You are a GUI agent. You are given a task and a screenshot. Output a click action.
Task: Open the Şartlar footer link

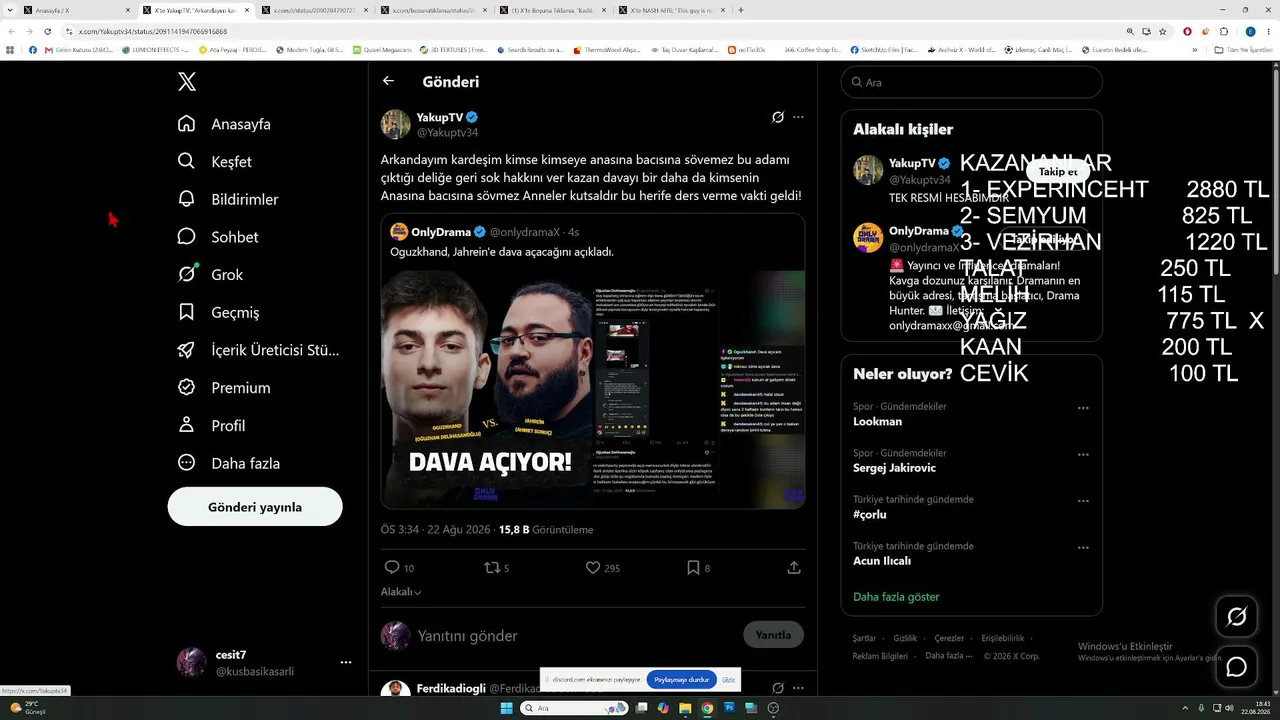[864, 638]
